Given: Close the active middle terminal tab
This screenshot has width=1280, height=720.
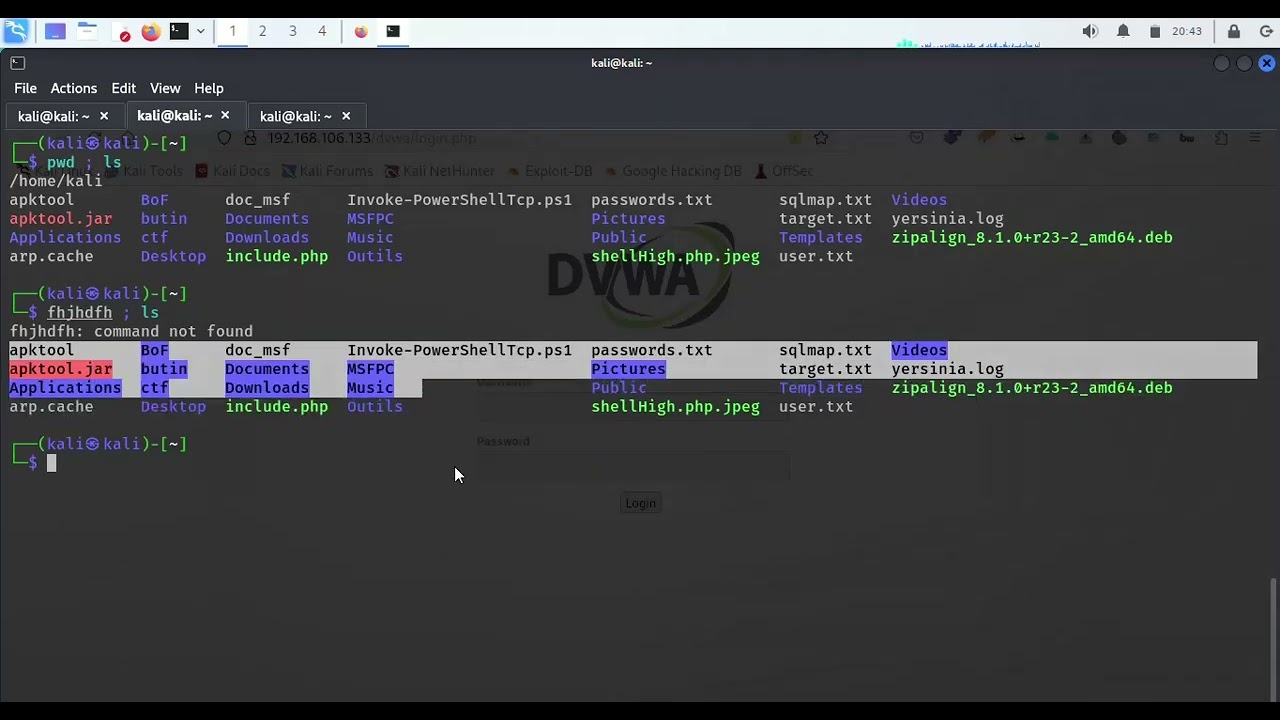Looking at the screenshot, I should click(225, 116).
